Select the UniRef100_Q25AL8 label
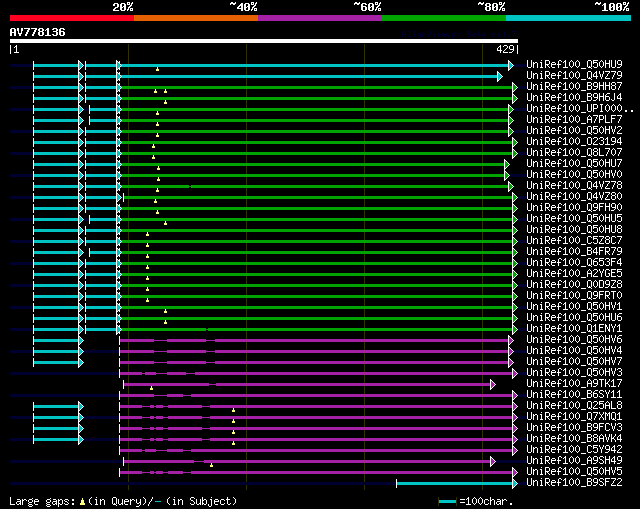Viewport: 640px width, 509px height. tap(574, 406)
